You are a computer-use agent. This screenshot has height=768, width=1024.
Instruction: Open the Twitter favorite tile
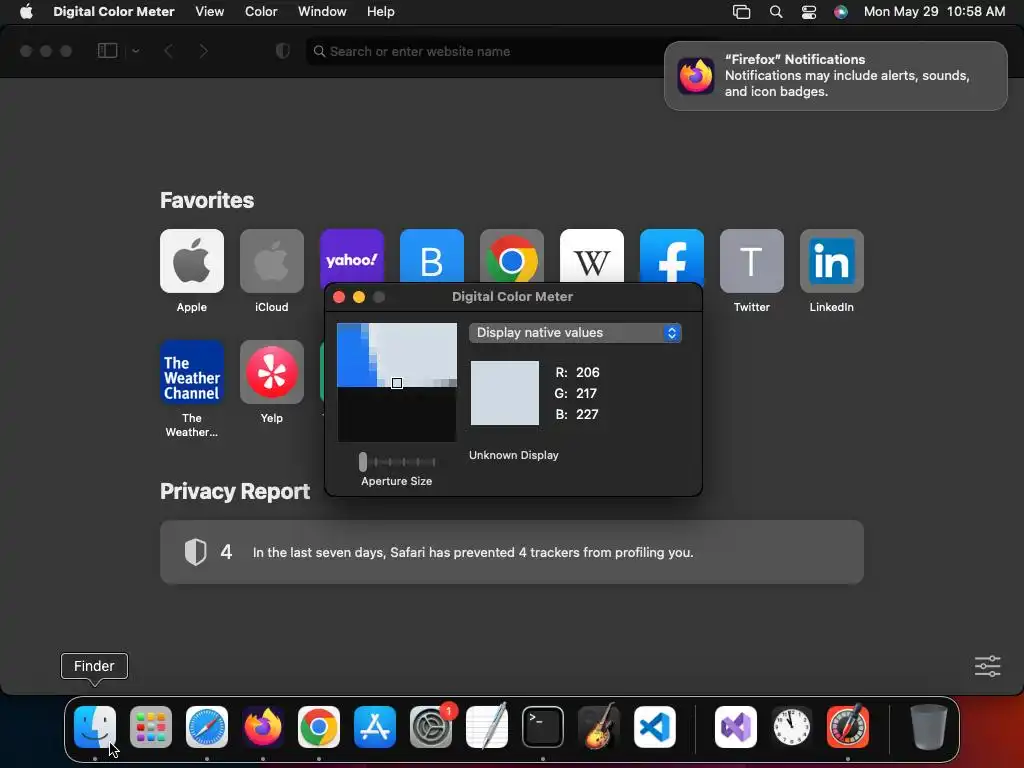coord(752,261)
